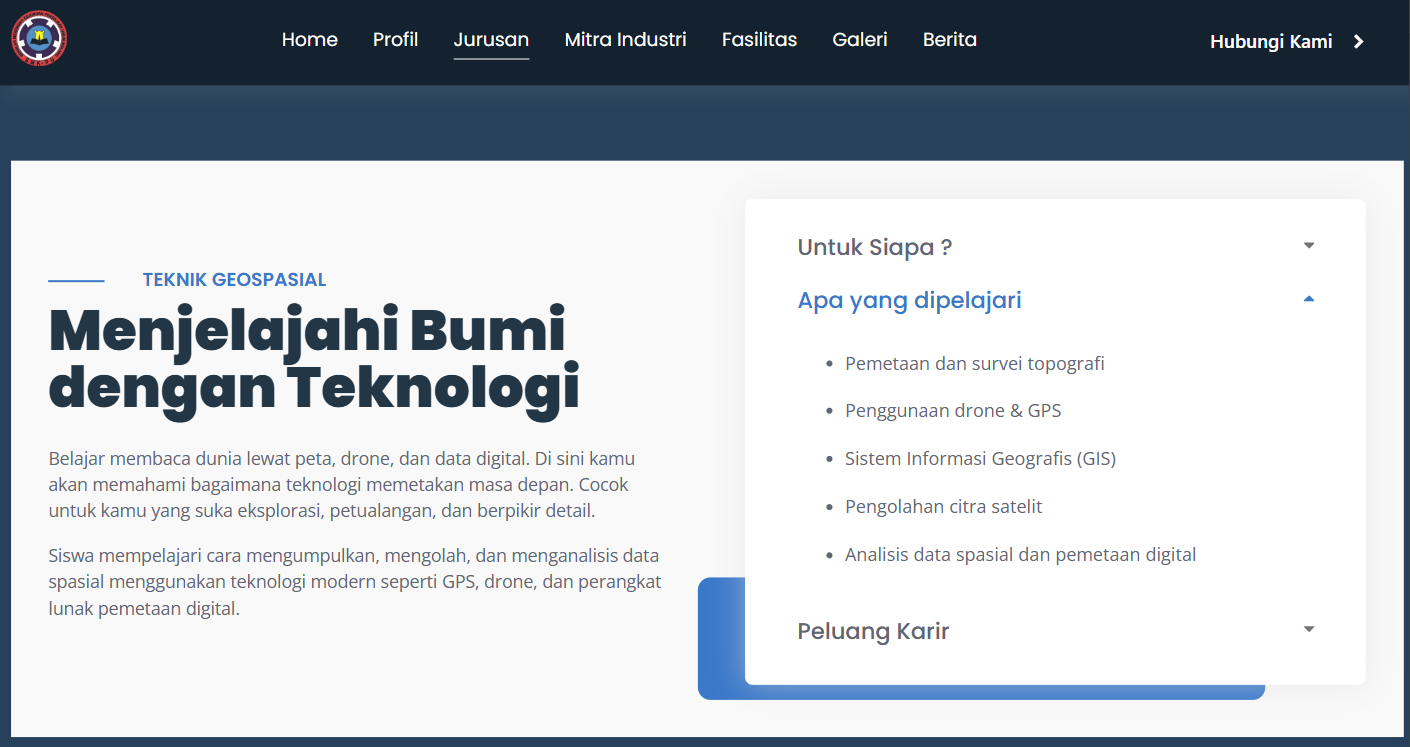Select the Jurusan navigation item
Screen dimensions: 1410x747
491,40
